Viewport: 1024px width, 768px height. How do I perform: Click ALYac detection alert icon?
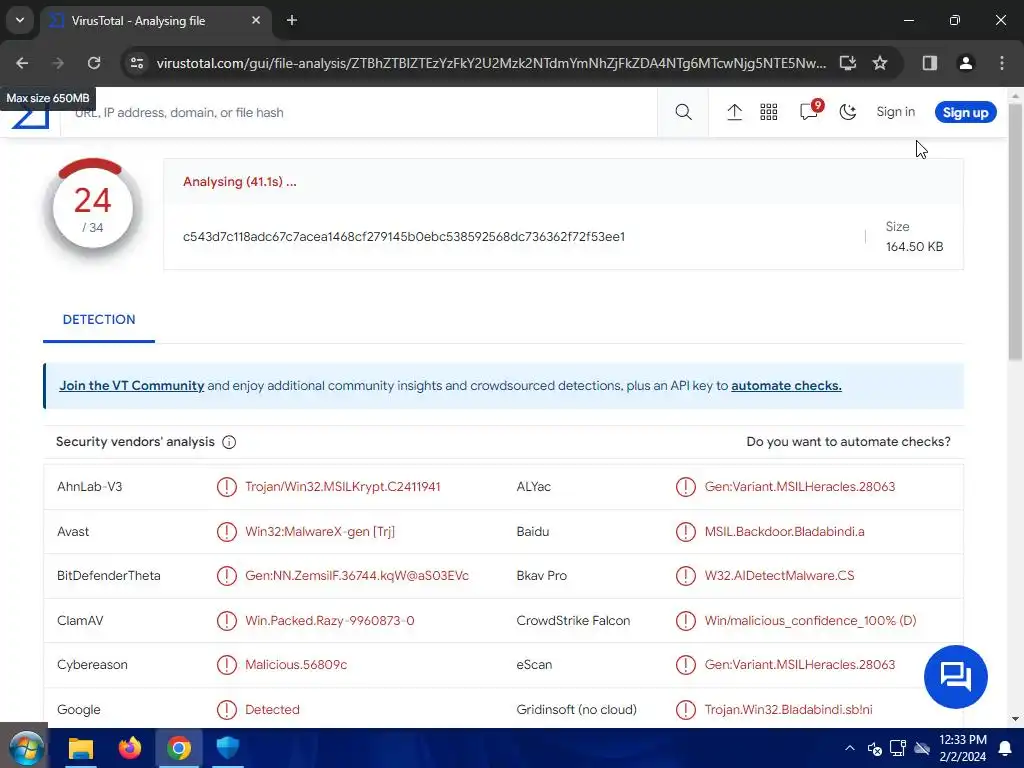(x=686, y=487)
